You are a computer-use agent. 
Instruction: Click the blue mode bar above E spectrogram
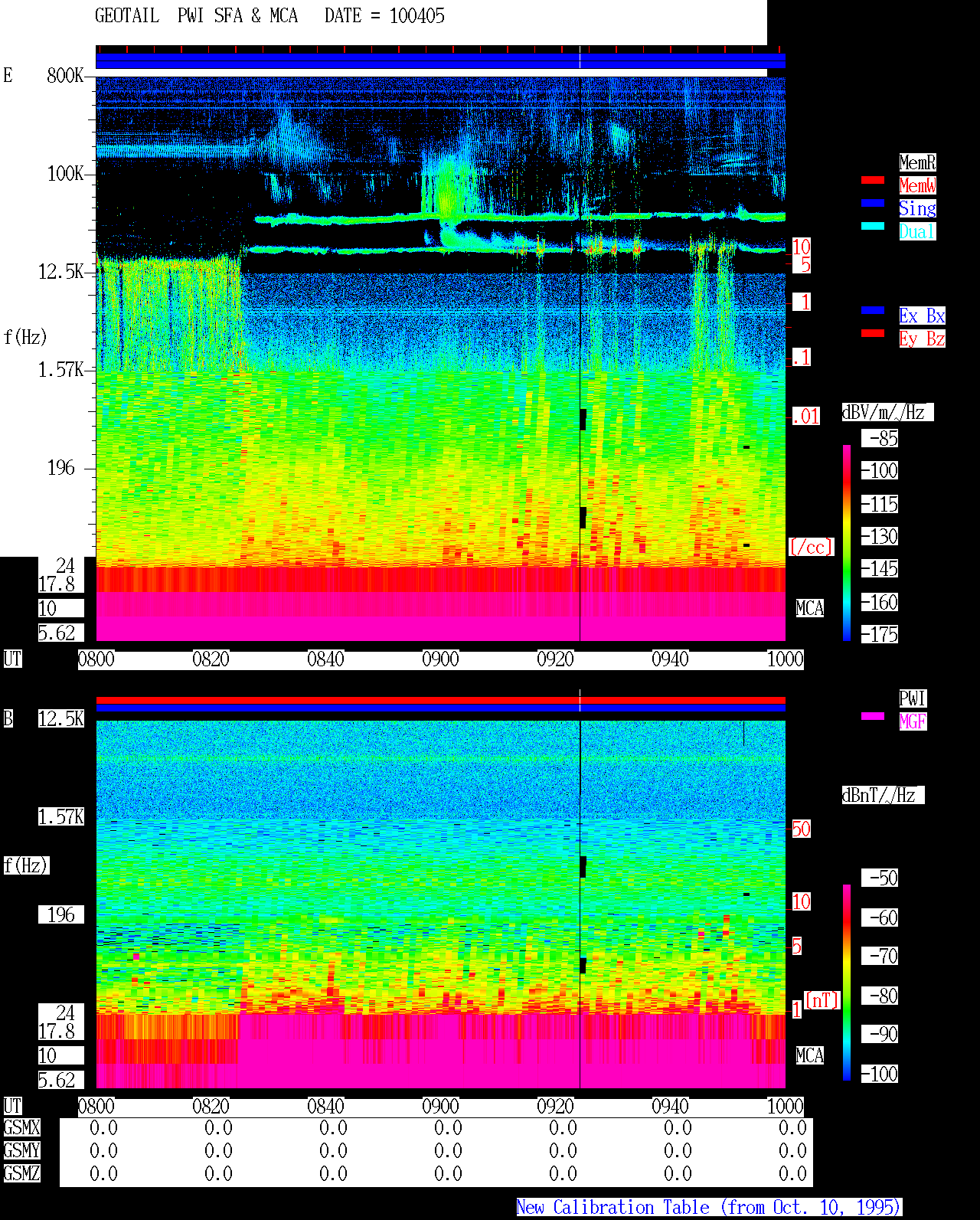[x=440, y=61]
